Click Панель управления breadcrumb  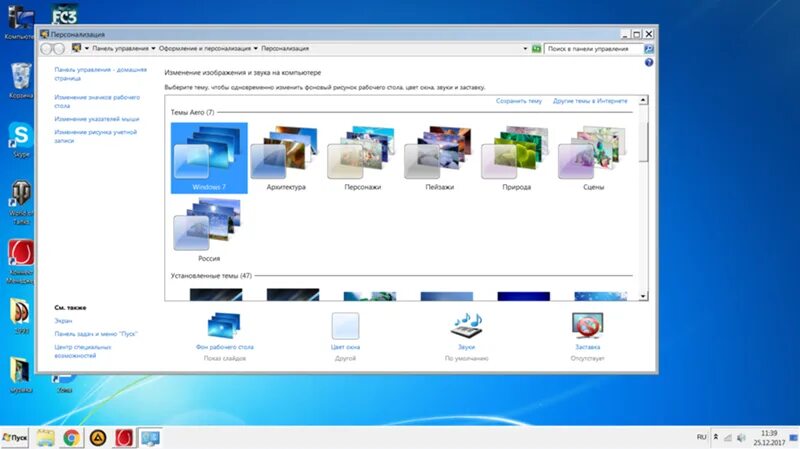pos(120,48)
